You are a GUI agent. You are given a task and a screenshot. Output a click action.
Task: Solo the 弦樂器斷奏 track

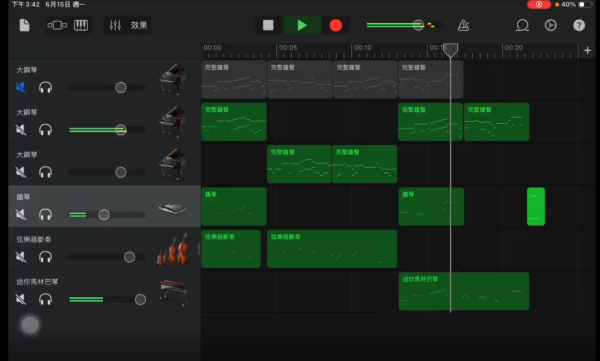point(45,257)
